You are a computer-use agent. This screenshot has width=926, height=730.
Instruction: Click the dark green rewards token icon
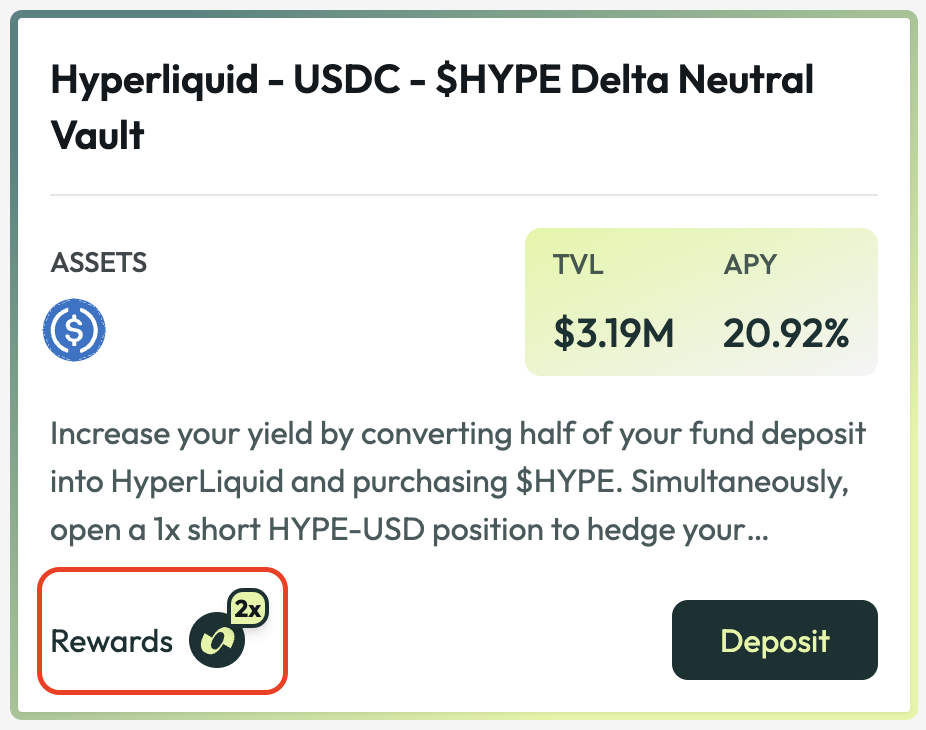pyautogui.click(x=217, y=640)
